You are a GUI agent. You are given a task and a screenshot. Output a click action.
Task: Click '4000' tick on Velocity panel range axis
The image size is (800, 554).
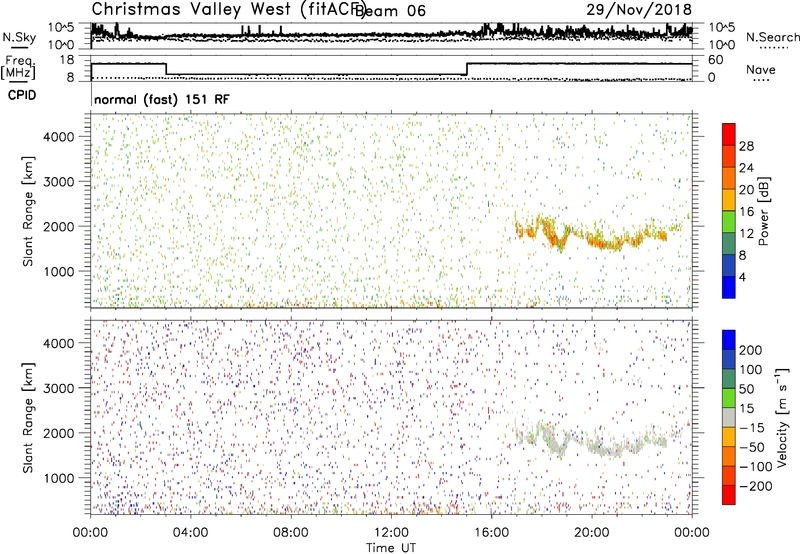pos(59,343)
